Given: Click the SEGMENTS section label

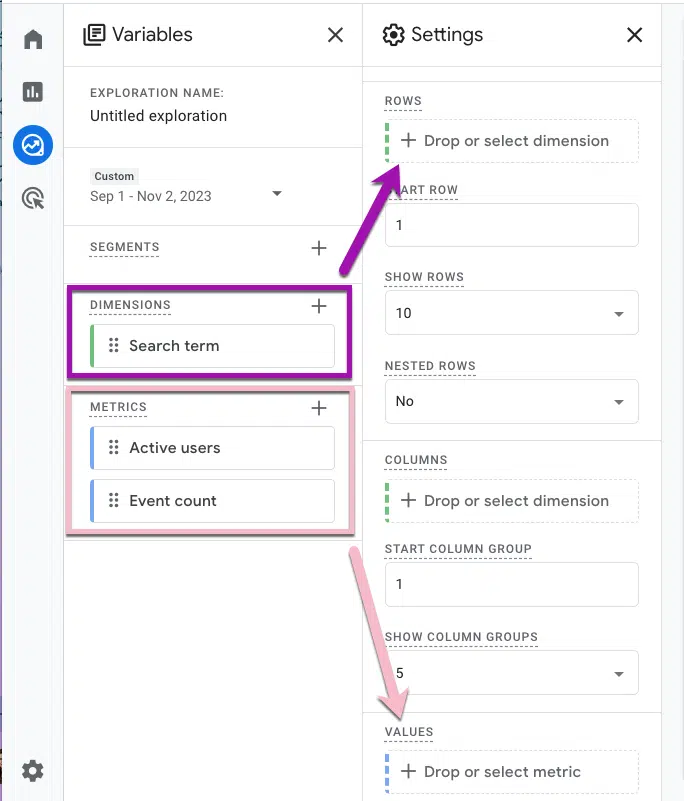Looking at the screenshot, I should click(x=125, y=247).
